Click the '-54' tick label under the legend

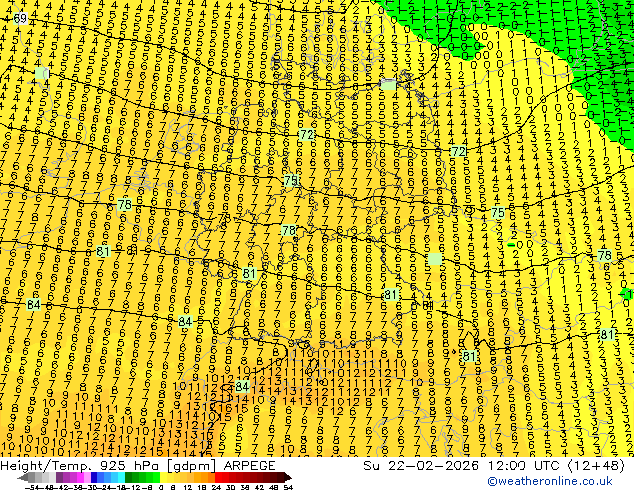32,487
